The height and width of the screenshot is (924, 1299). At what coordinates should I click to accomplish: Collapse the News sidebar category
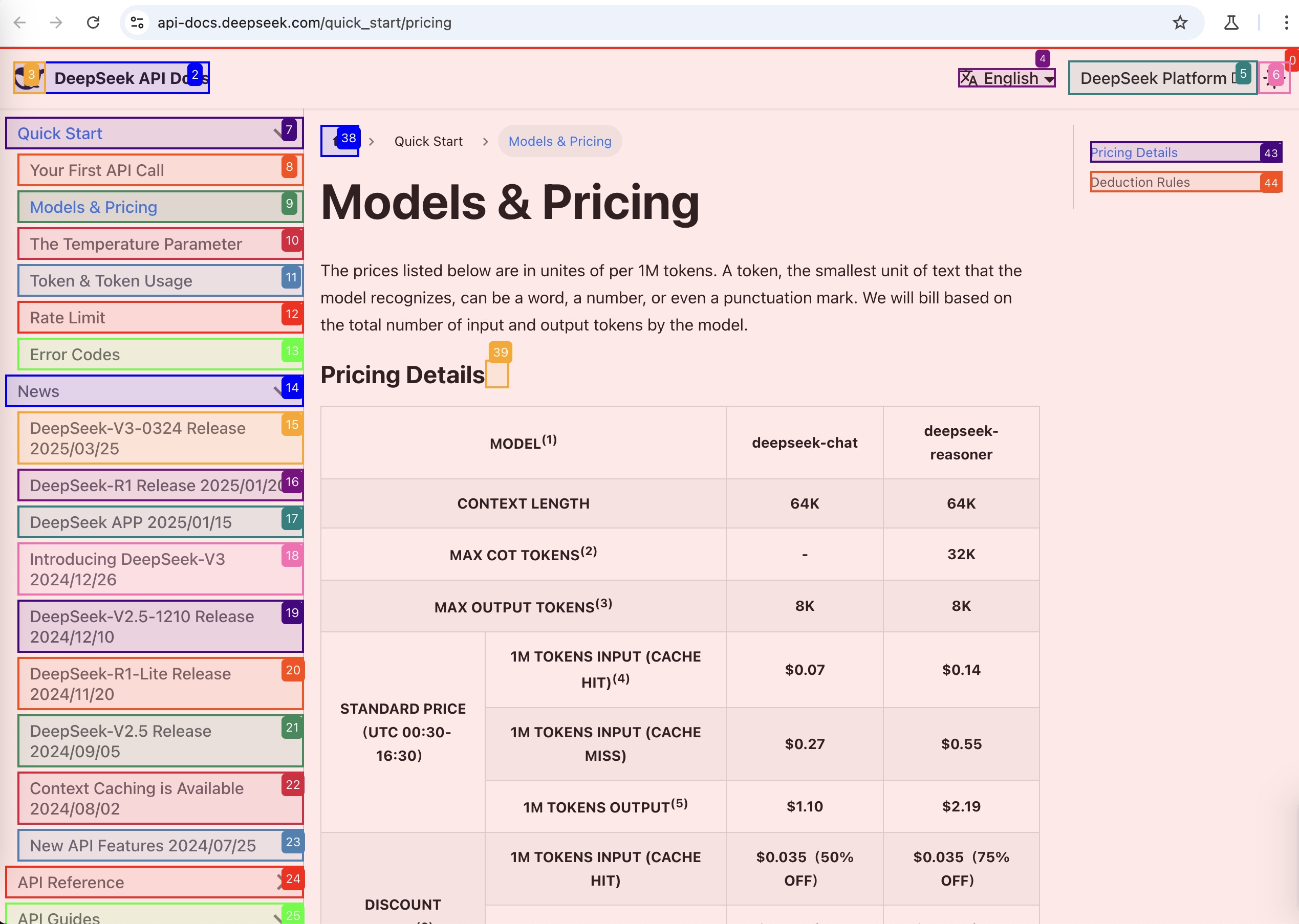click(x=154, y=391)
